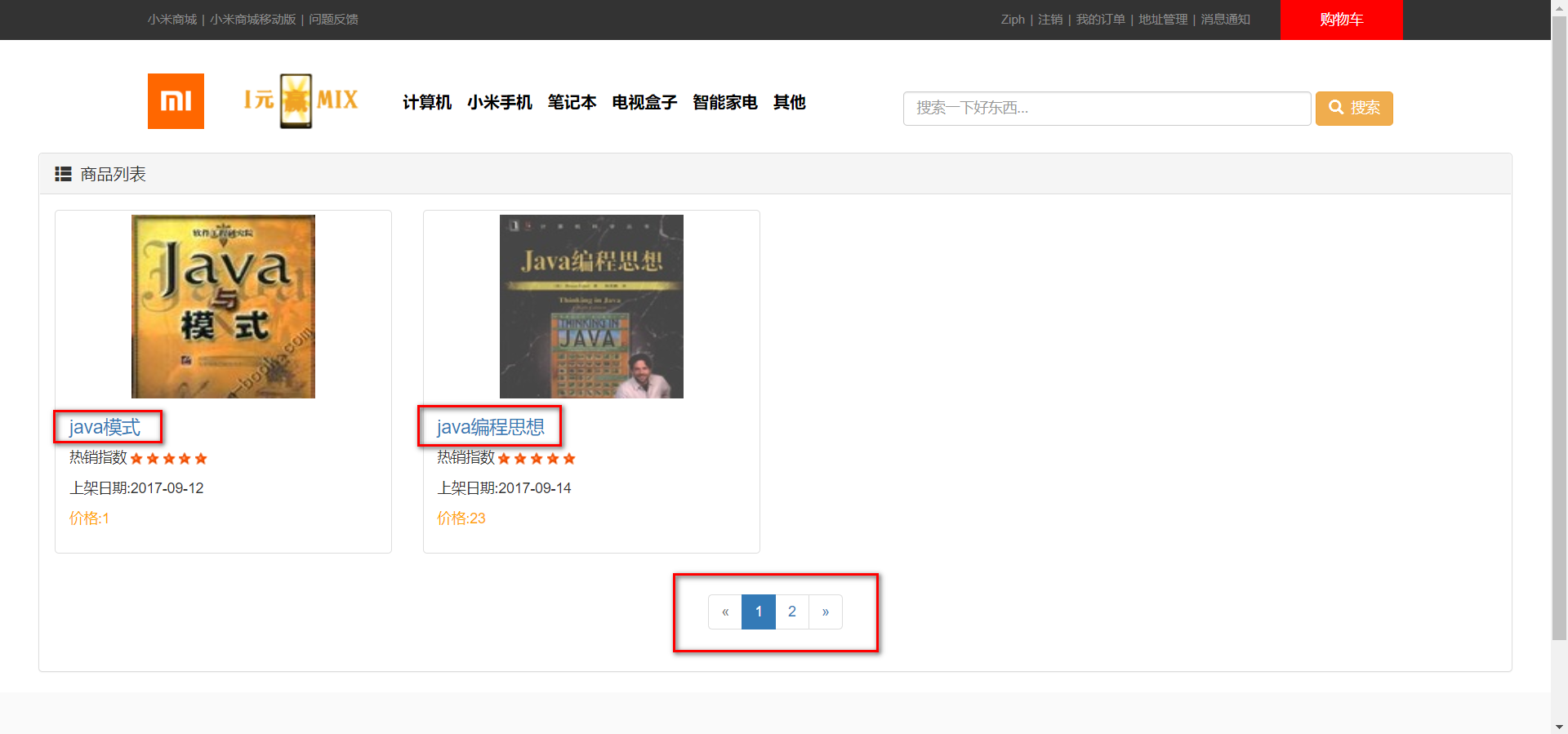Select the 小米手机 category menu

point(500,102)
